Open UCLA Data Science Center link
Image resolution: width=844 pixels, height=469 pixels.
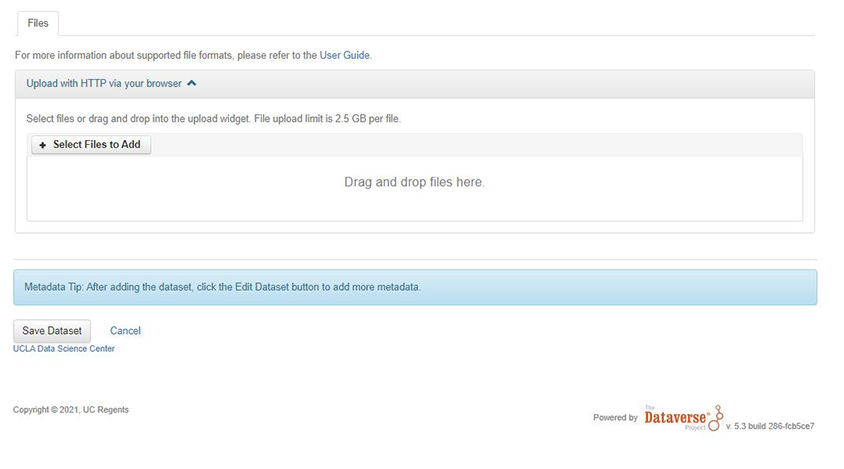pos(64,349)
